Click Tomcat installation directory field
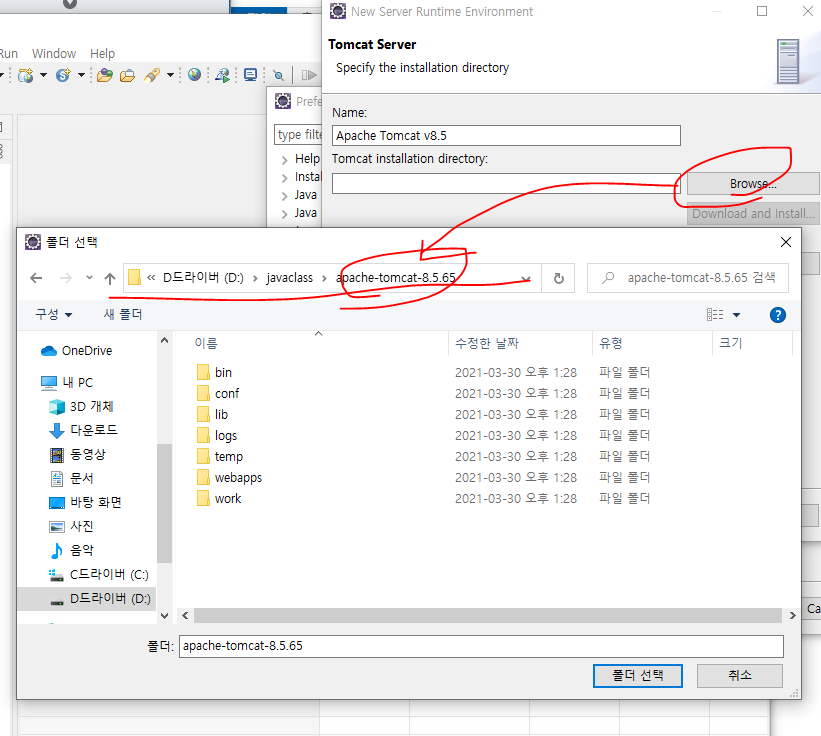 pyautogui.click(x=506, y=184)
